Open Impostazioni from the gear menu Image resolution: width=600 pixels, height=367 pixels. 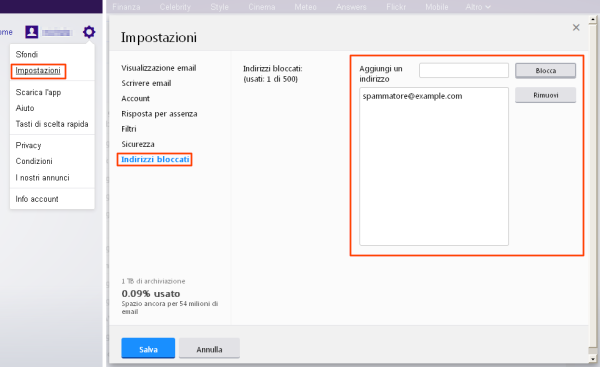38,71
